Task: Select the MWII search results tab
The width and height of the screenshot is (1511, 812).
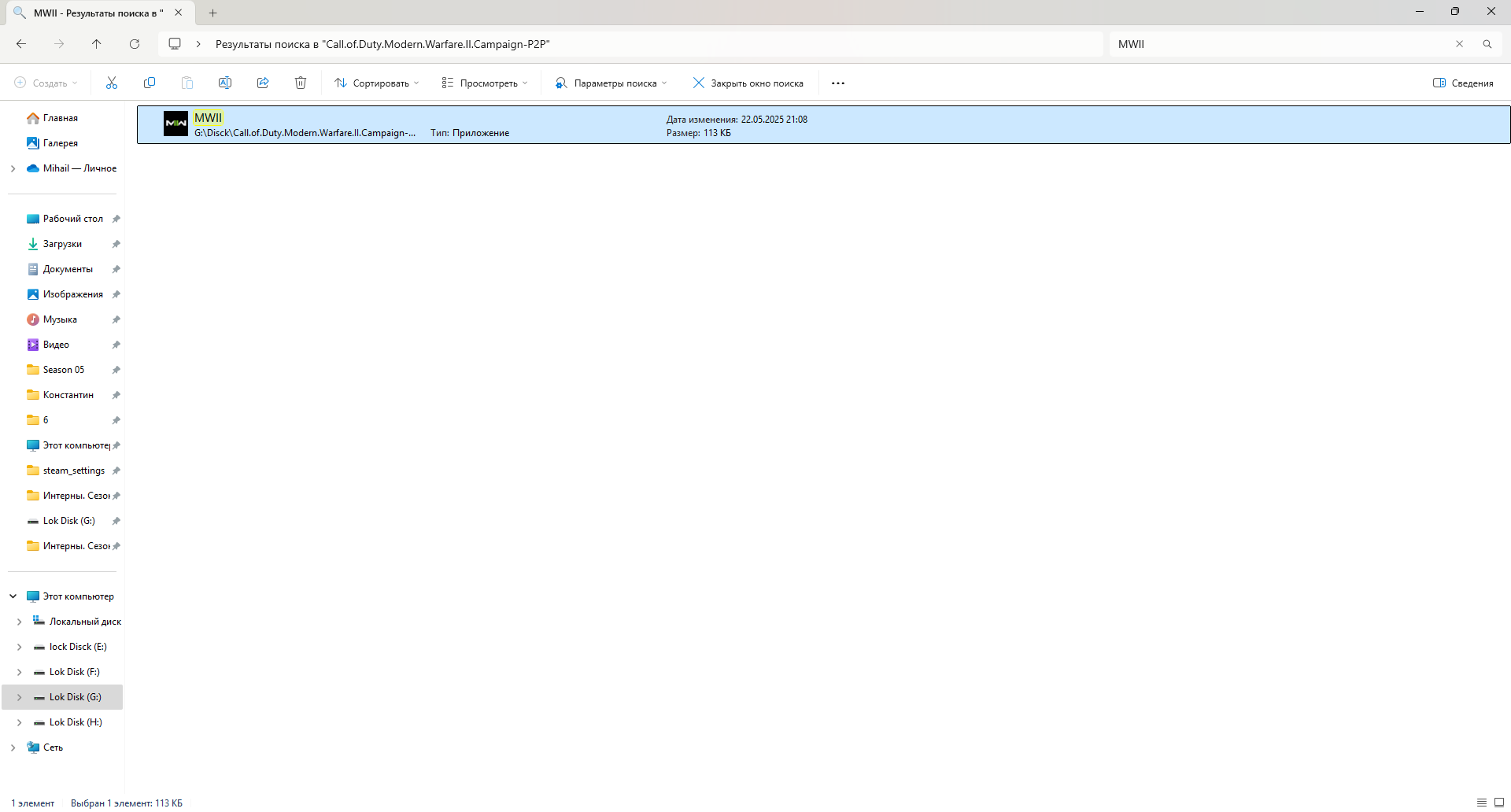Action: [x=98, y=13]
